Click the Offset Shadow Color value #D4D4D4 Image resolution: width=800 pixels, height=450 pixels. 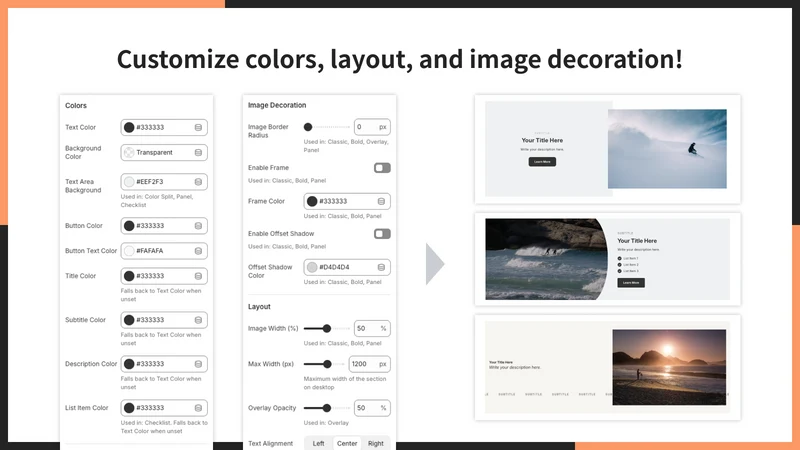[x=334, y=267]
